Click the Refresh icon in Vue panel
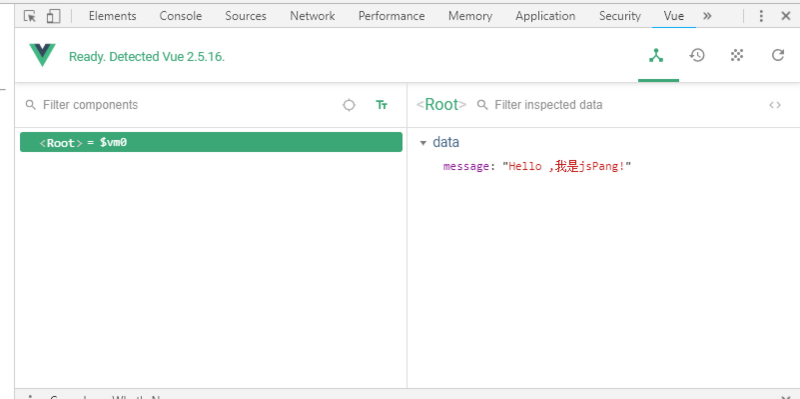Image resolution: width=800 pixels, height=399 pixels. pyautogui.click(x=778, y=55)
